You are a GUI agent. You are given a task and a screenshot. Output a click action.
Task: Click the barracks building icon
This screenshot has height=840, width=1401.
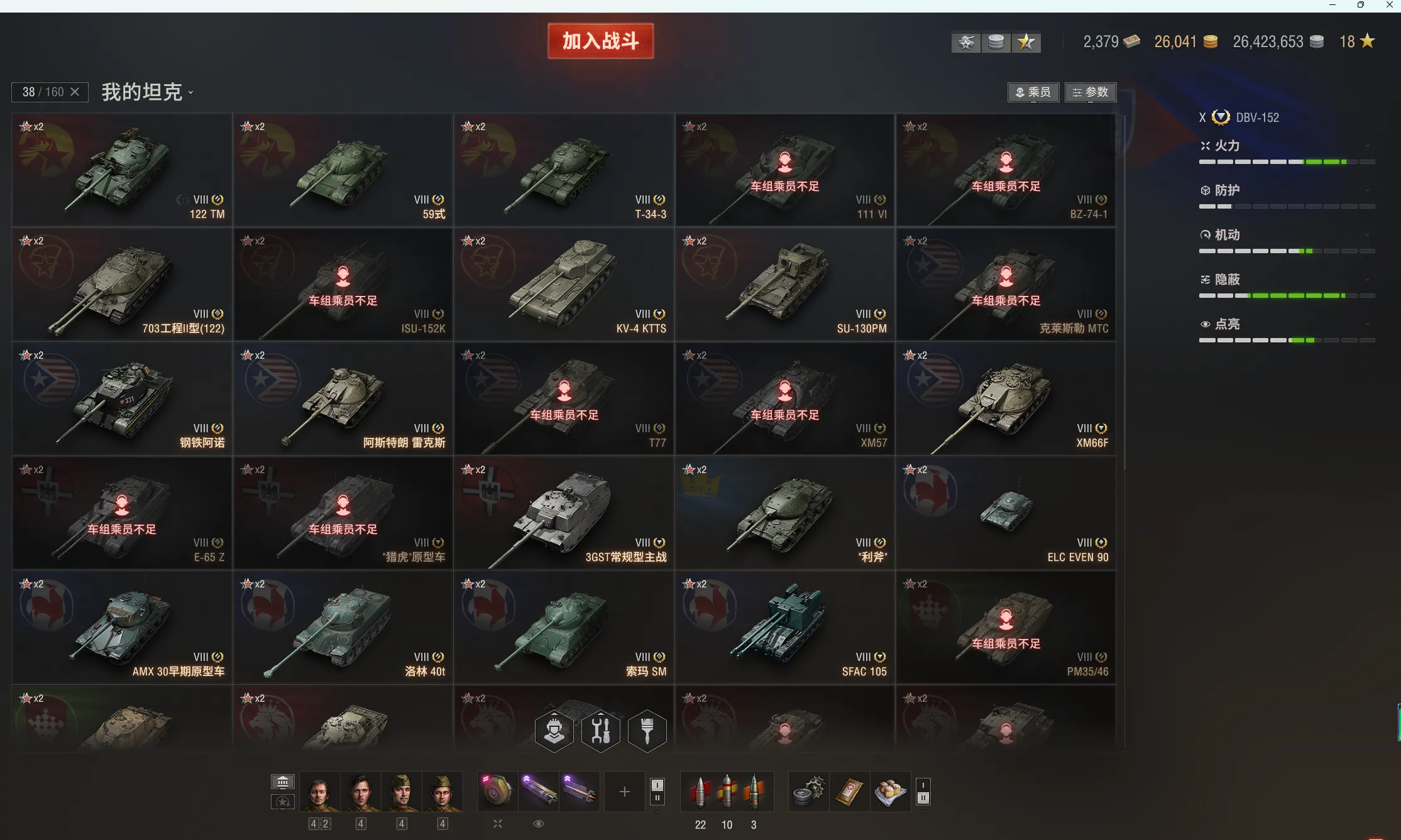(282, 782)
